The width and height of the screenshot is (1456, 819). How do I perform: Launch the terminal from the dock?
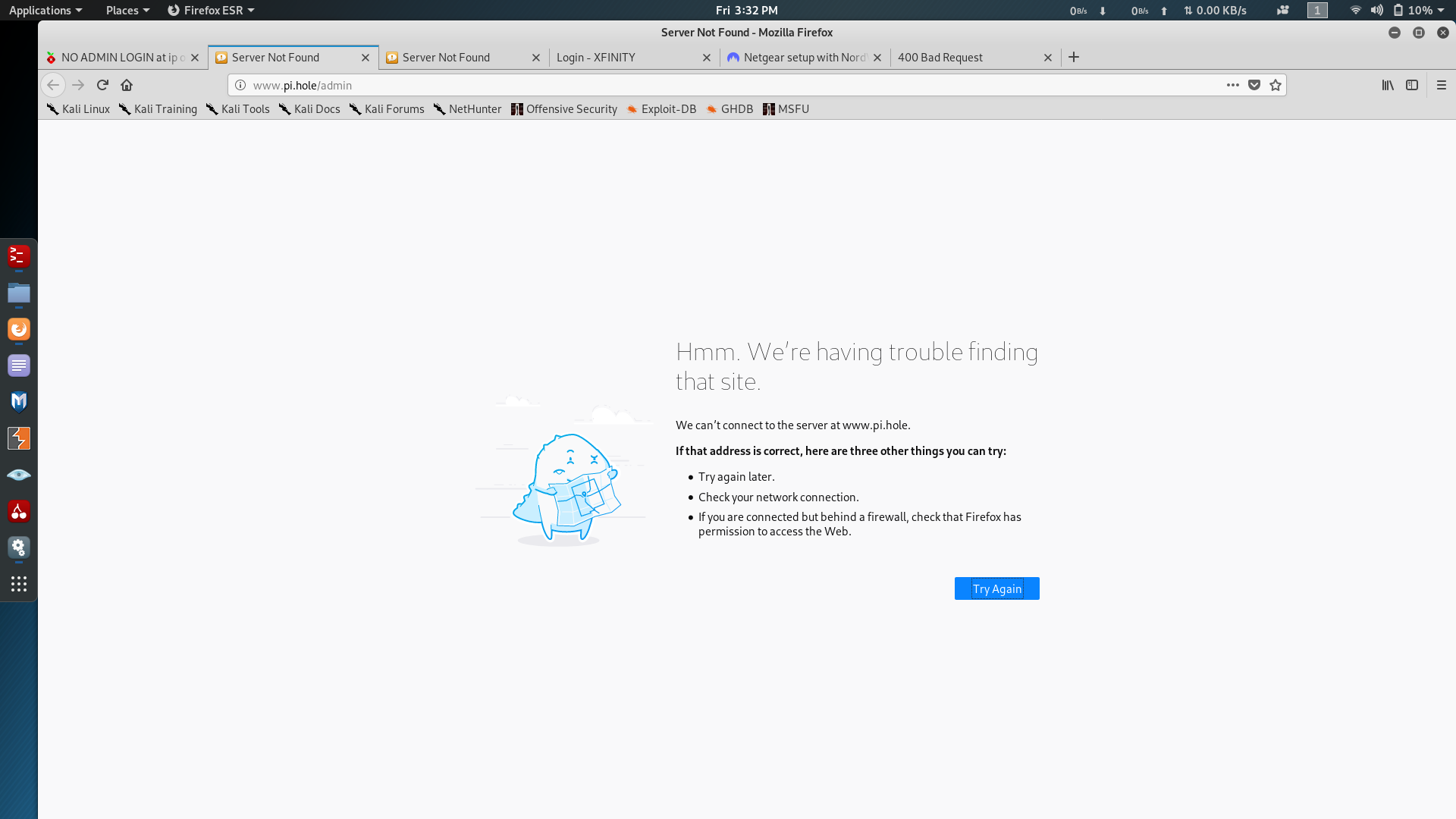[x=19, y=256]
